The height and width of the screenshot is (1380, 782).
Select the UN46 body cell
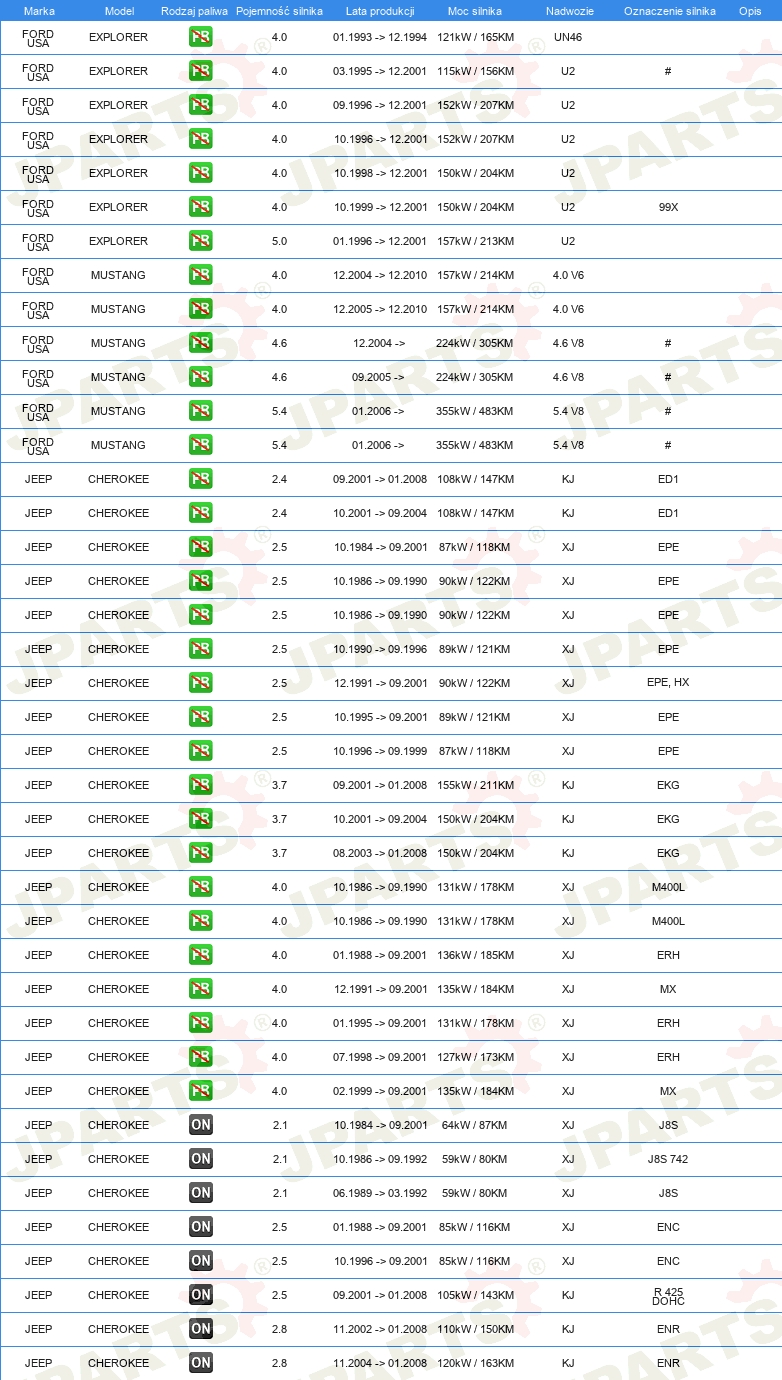[x=568, y=37]
